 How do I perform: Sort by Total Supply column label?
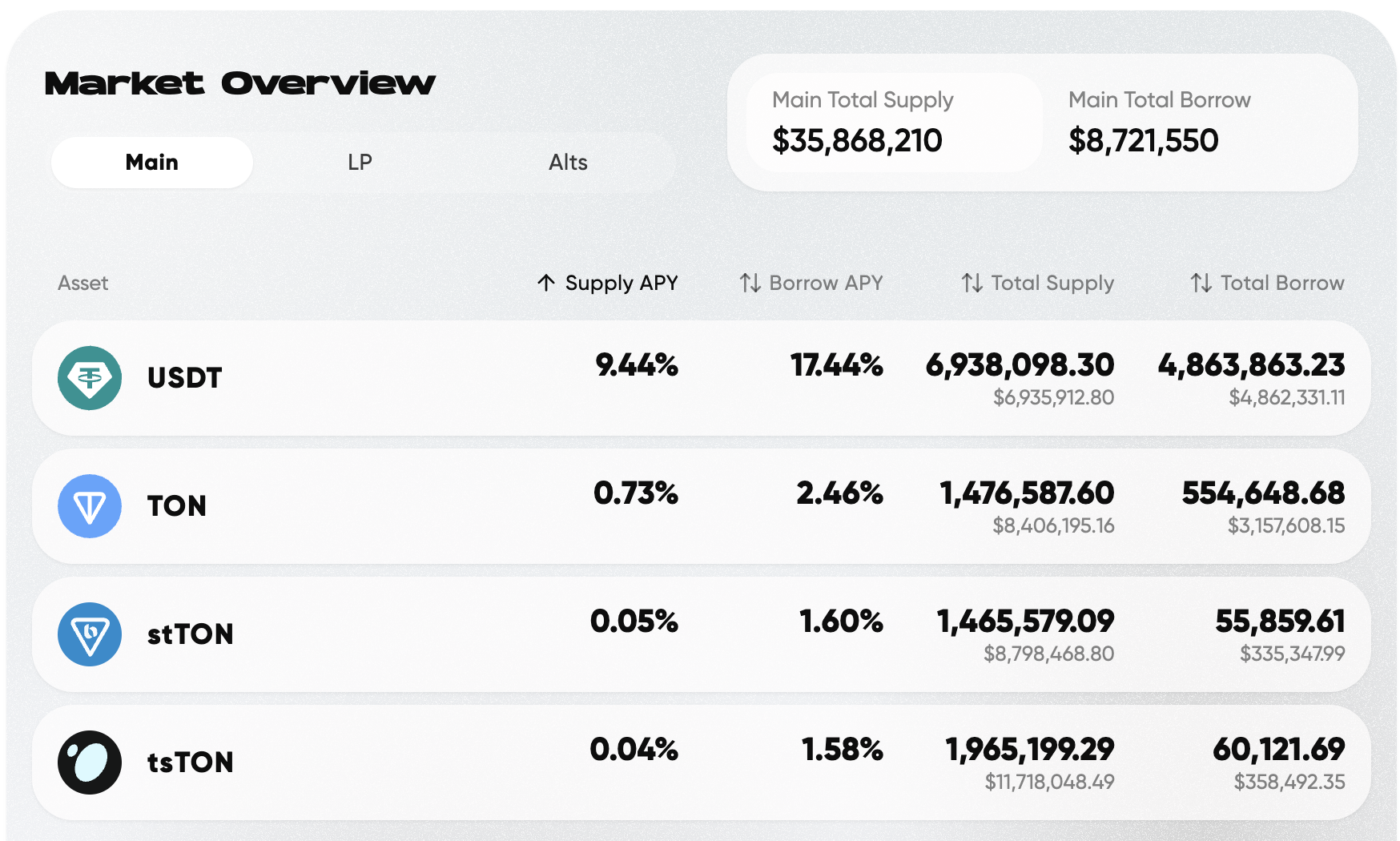1052,283
